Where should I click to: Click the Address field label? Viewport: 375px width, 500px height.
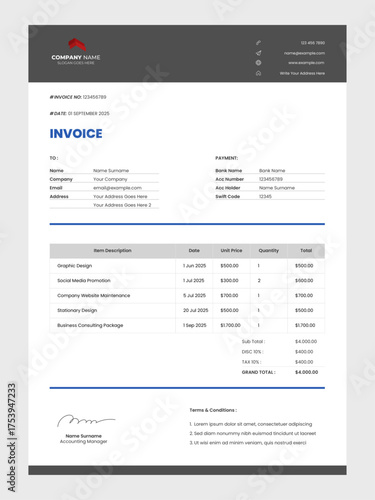point(59,196)
